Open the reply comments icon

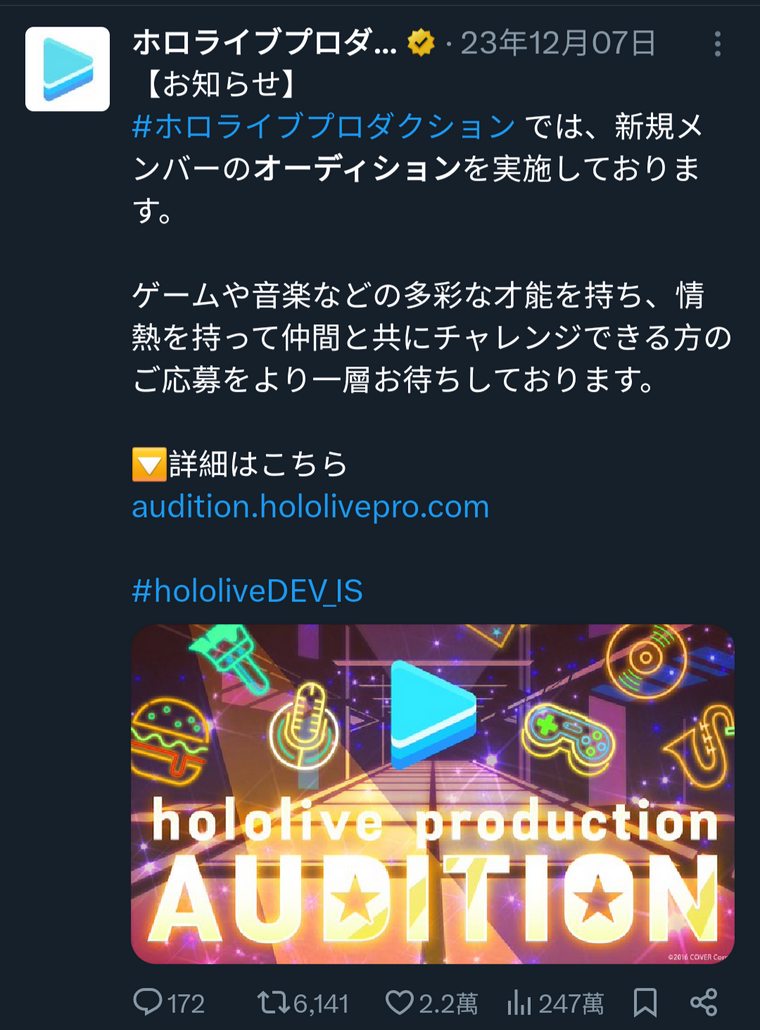(148, 1002)
